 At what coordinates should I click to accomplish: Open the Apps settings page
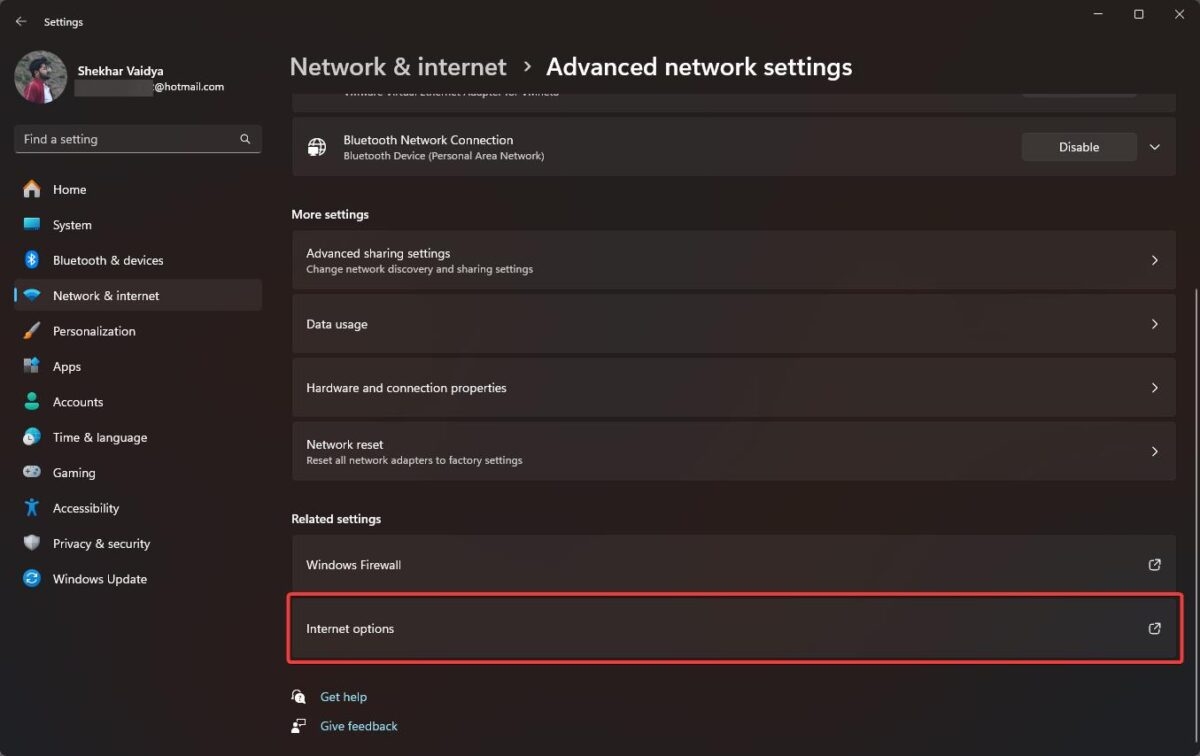tap(66, 366)
